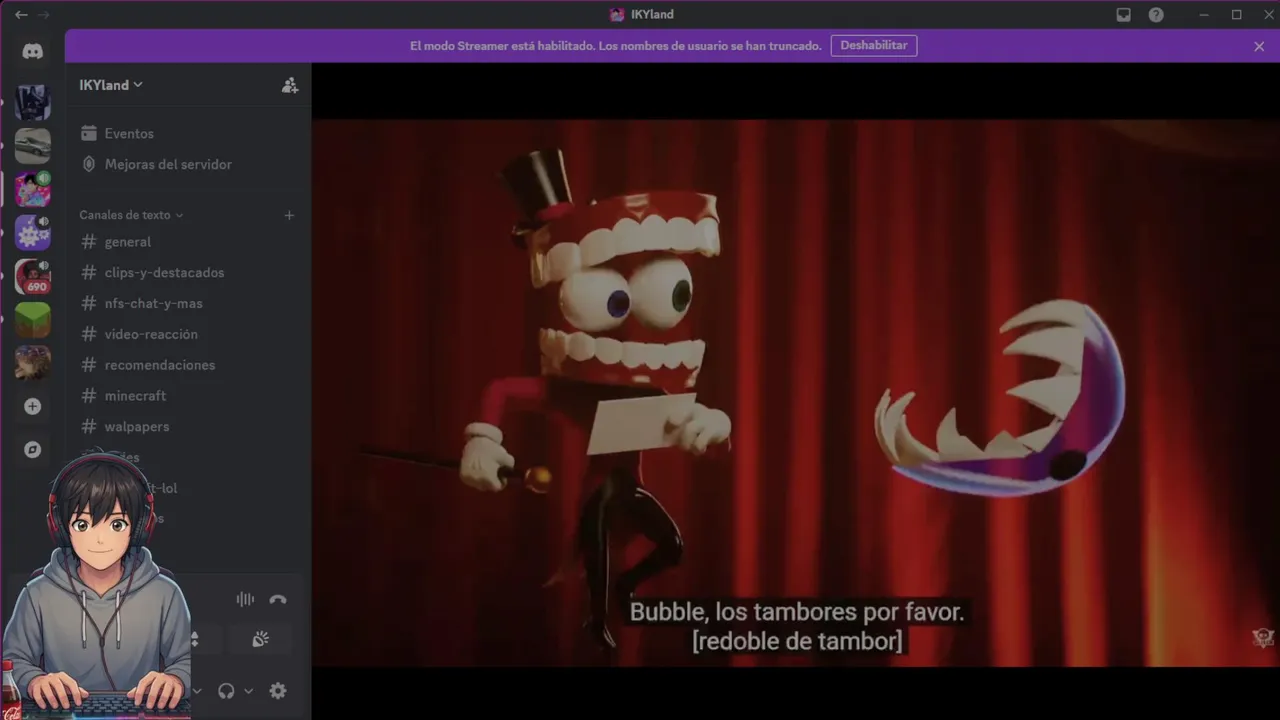Collapse the Canales de texto category
Image resolution: width=1280 pixels, height=720 pixels.
(131, 215)
